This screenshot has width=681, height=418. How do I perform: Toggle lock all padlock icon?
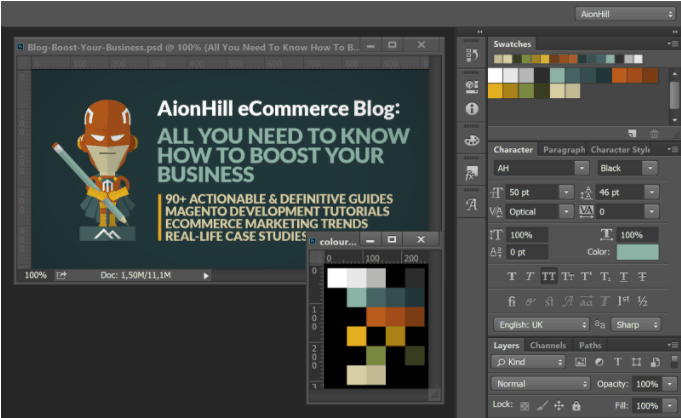pos(576,405)
